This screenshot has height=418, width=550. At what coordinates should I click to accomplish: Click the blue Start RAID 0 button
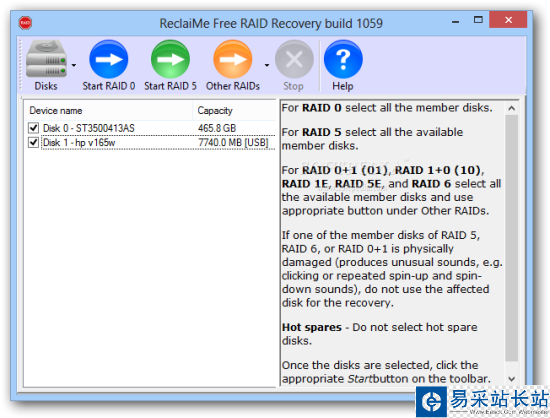pyautogui.click(x=109, y=66)
